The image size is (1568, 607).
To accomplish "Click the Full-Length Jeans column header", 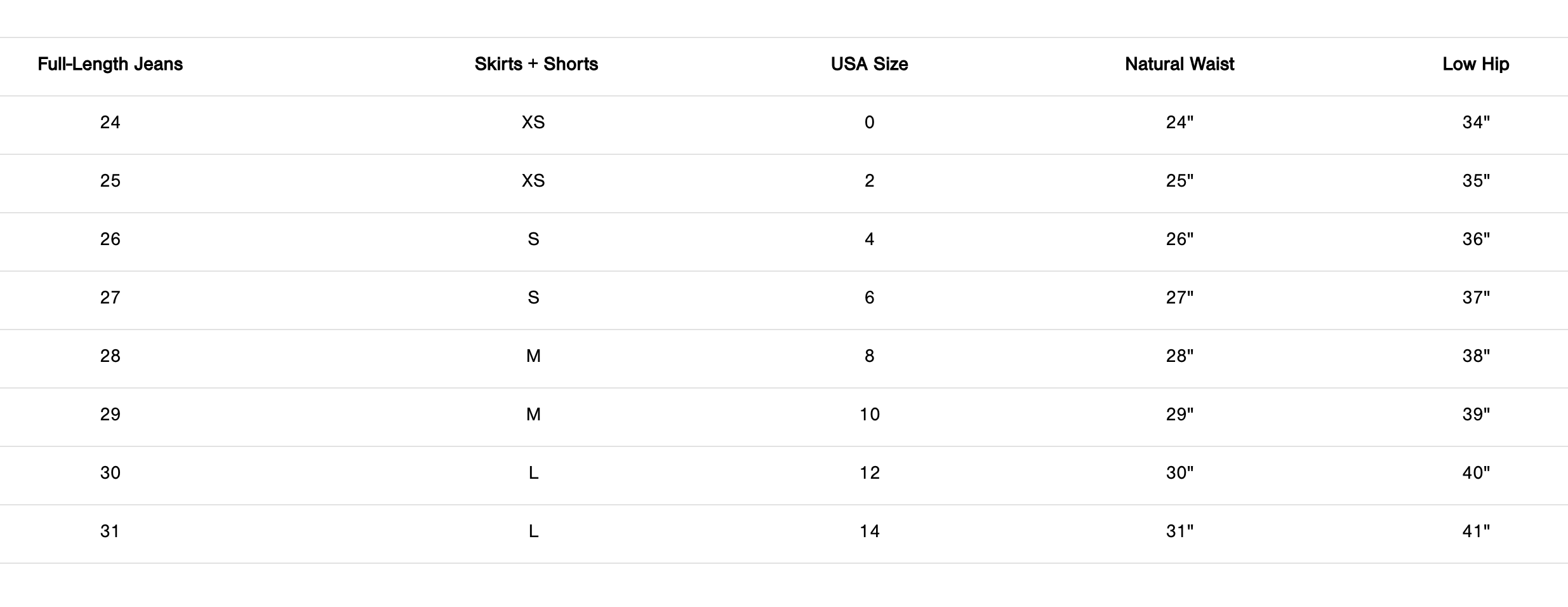I will click(110, 64).
